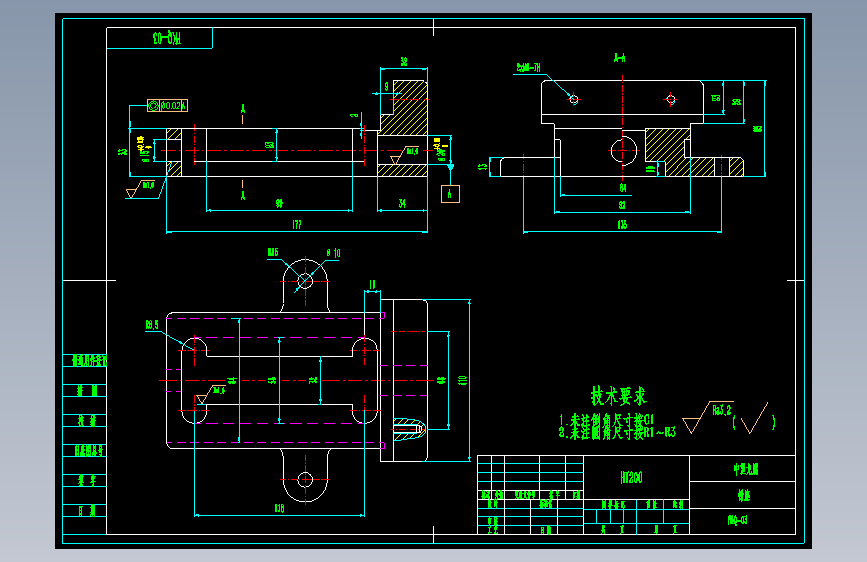Click the ⌀10 hole callout on top lug
Screen dimensions: 867x562
[333, 253]
